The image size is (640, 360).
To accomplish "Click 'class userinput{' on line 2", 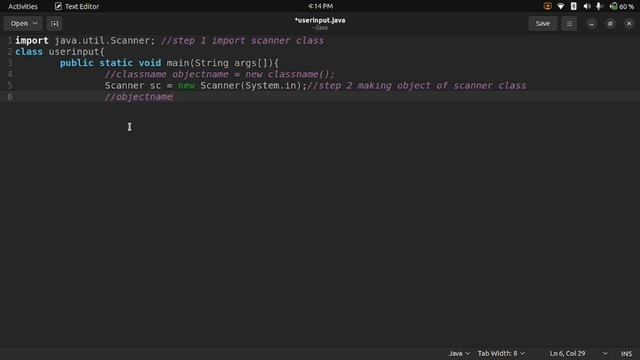I will click(60, 52).
